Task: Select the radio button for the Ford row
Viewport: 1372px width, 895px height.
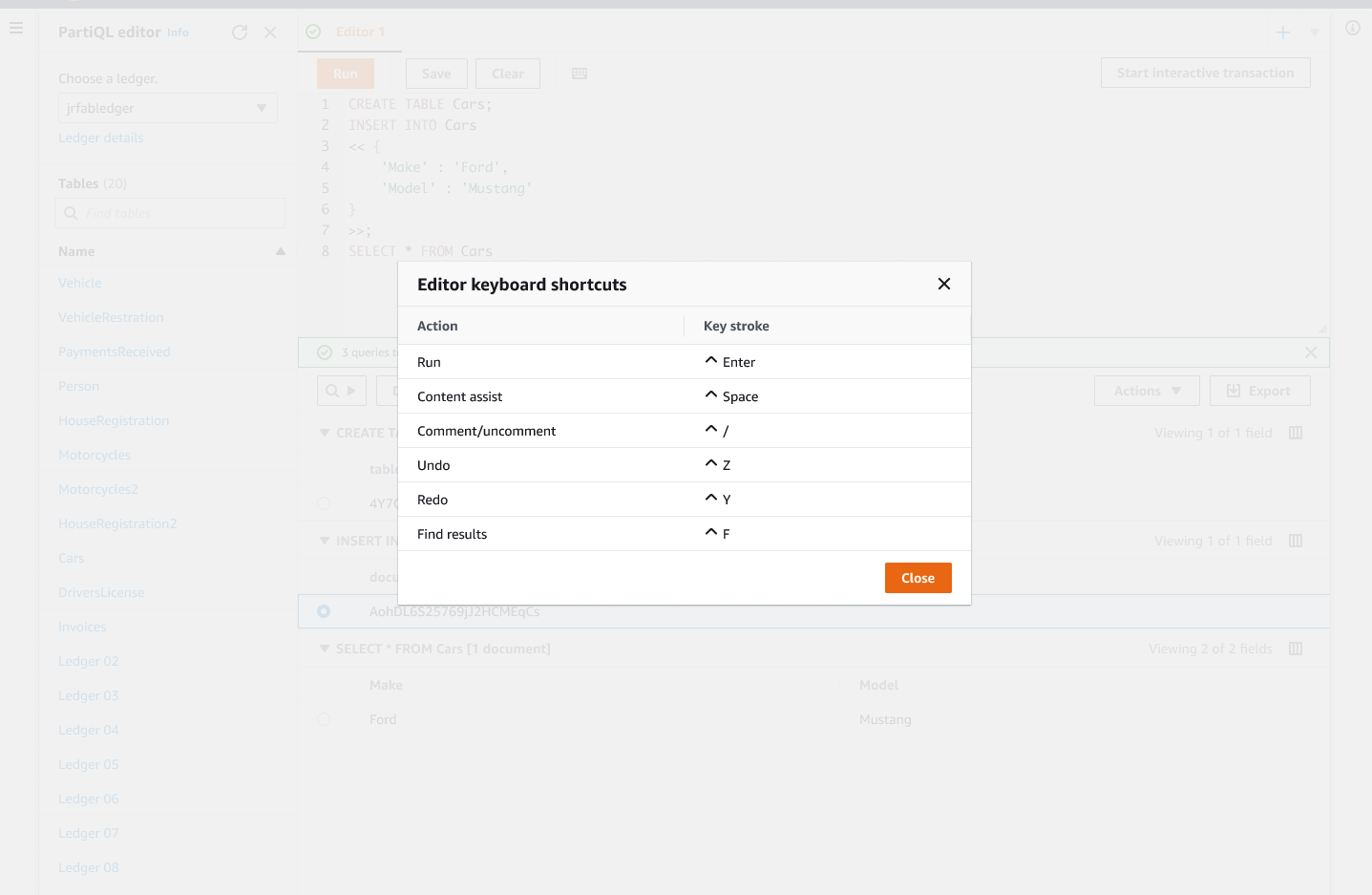Action: (324, 719)
